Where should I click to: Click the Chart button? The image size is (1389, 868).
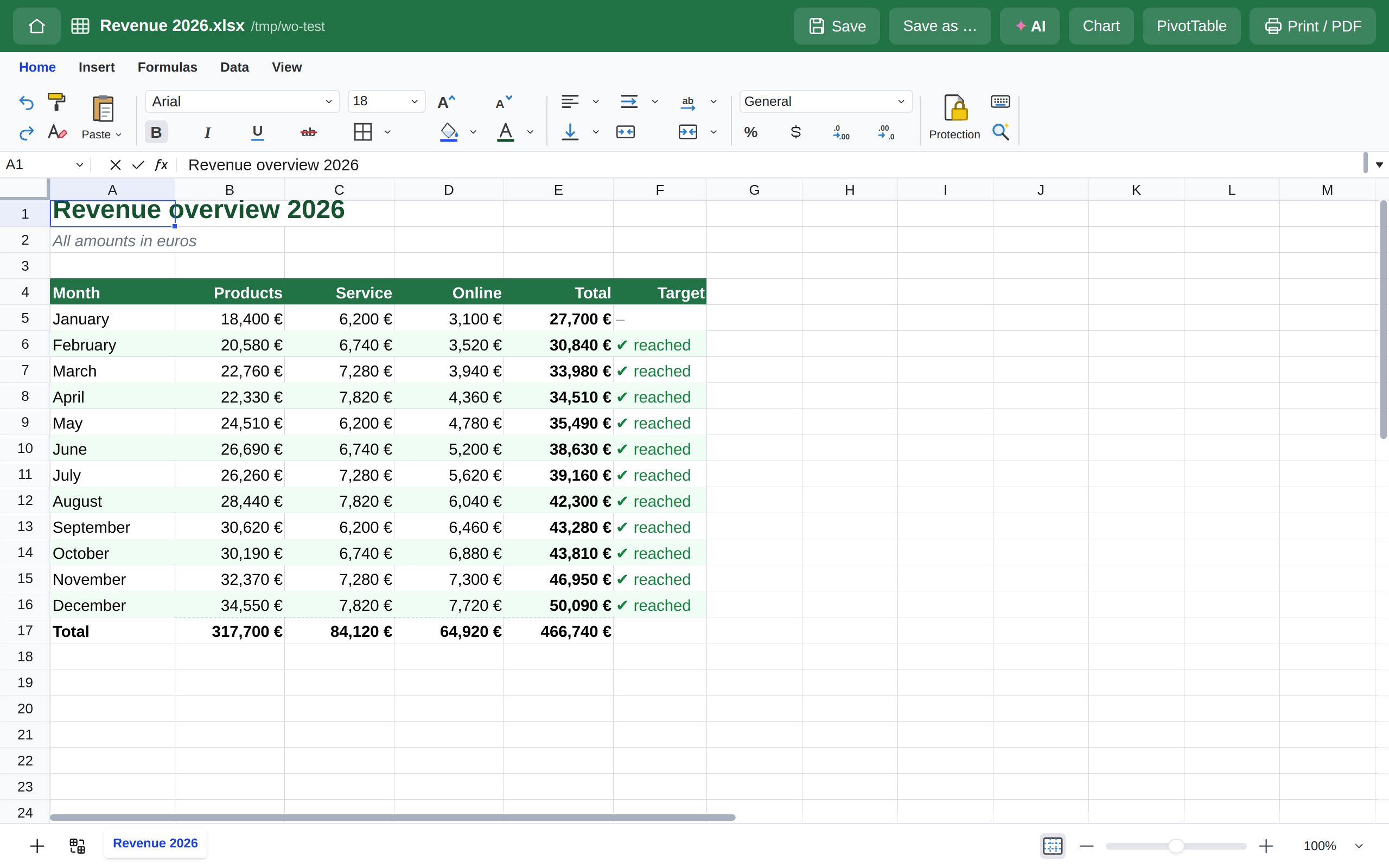click(x=1101, y=27)
